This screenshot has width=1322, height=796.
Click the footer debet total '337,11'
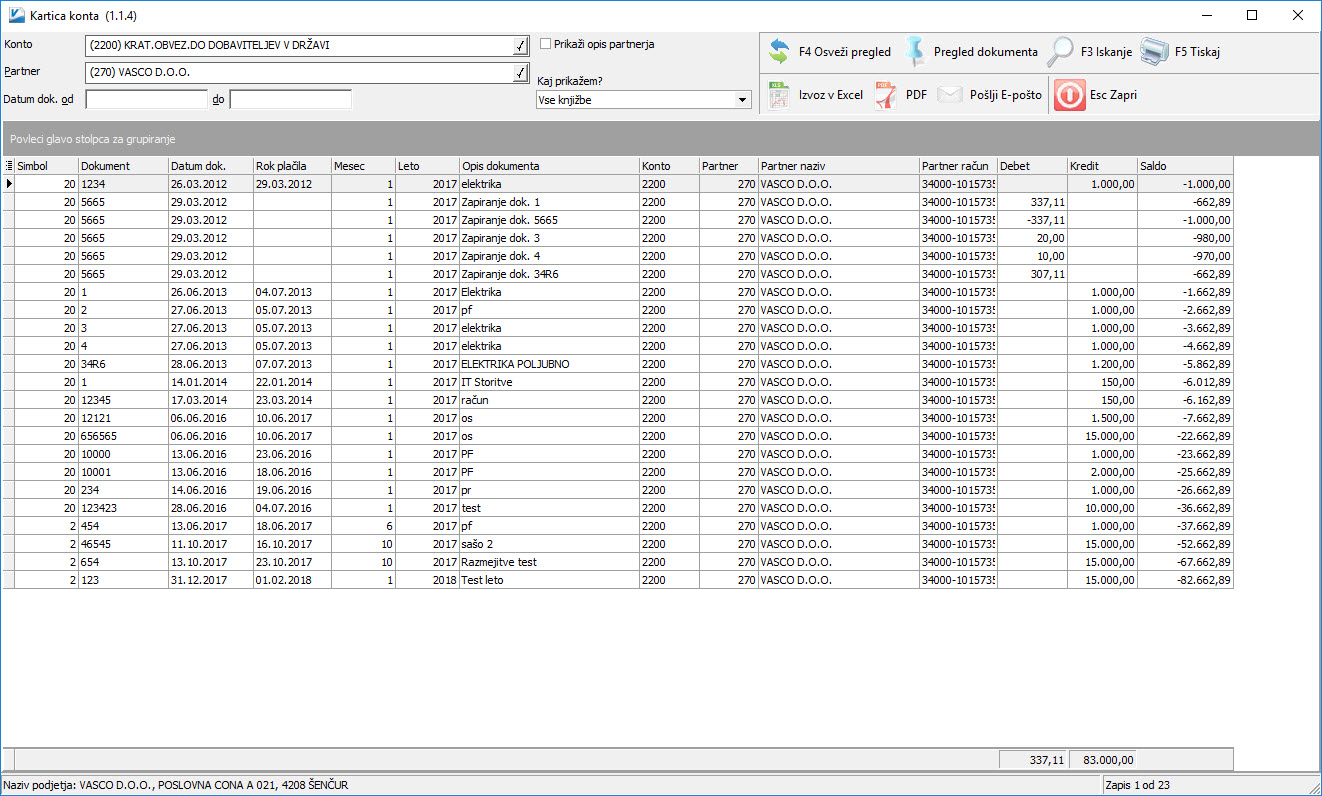[1033, 761]
